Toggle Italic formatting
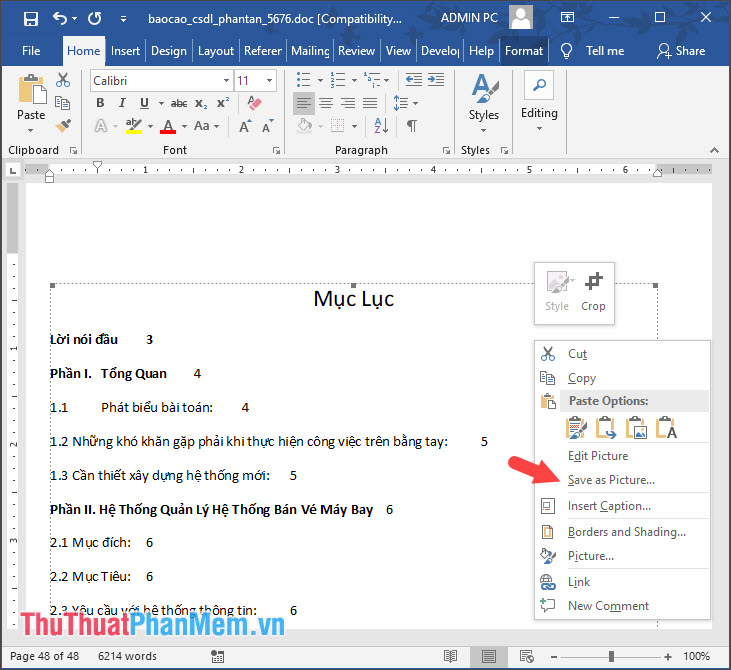 tap(122, 103)
